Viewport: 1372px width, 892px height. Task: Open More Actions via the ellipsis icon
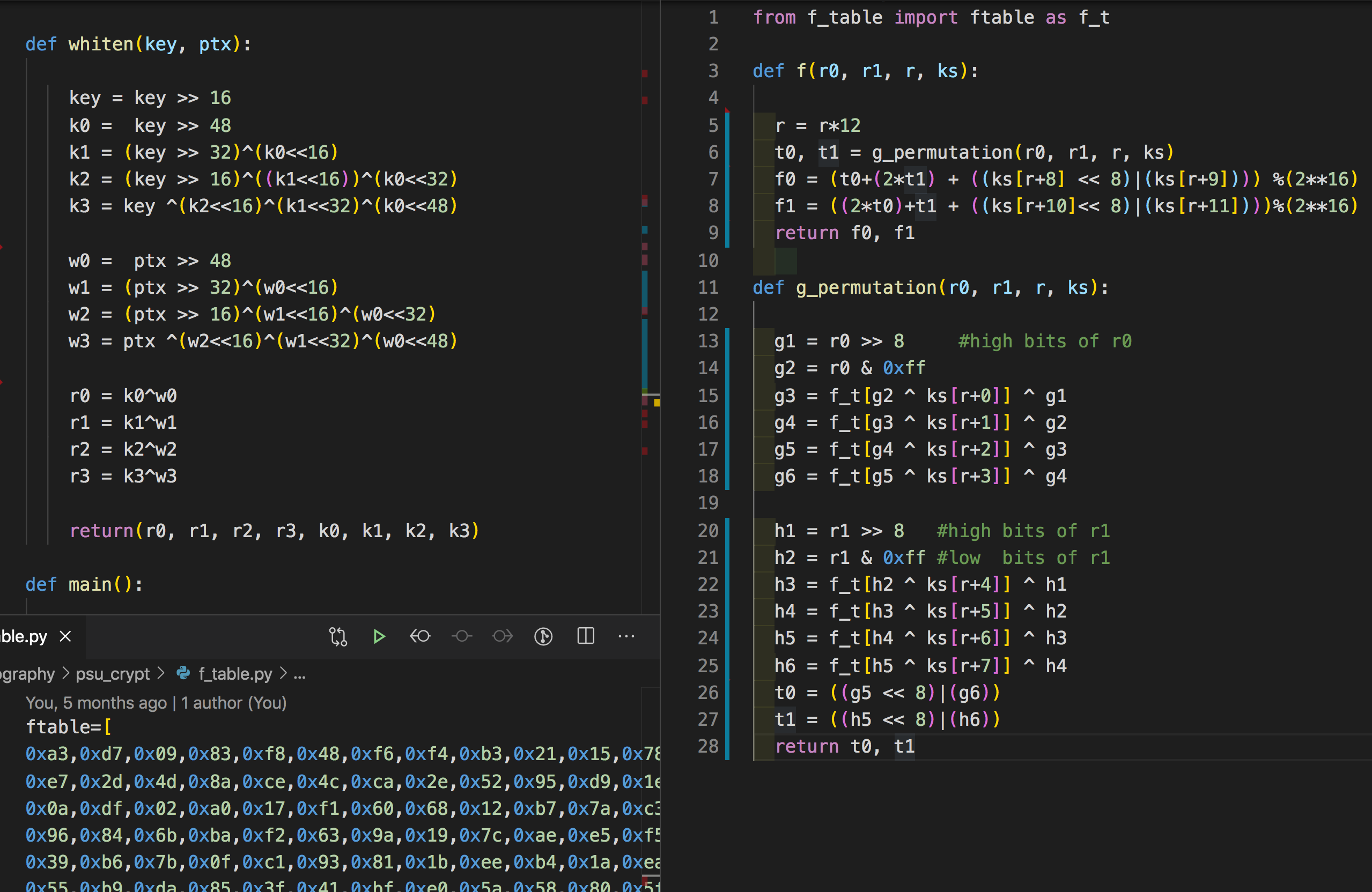[626, 636]
